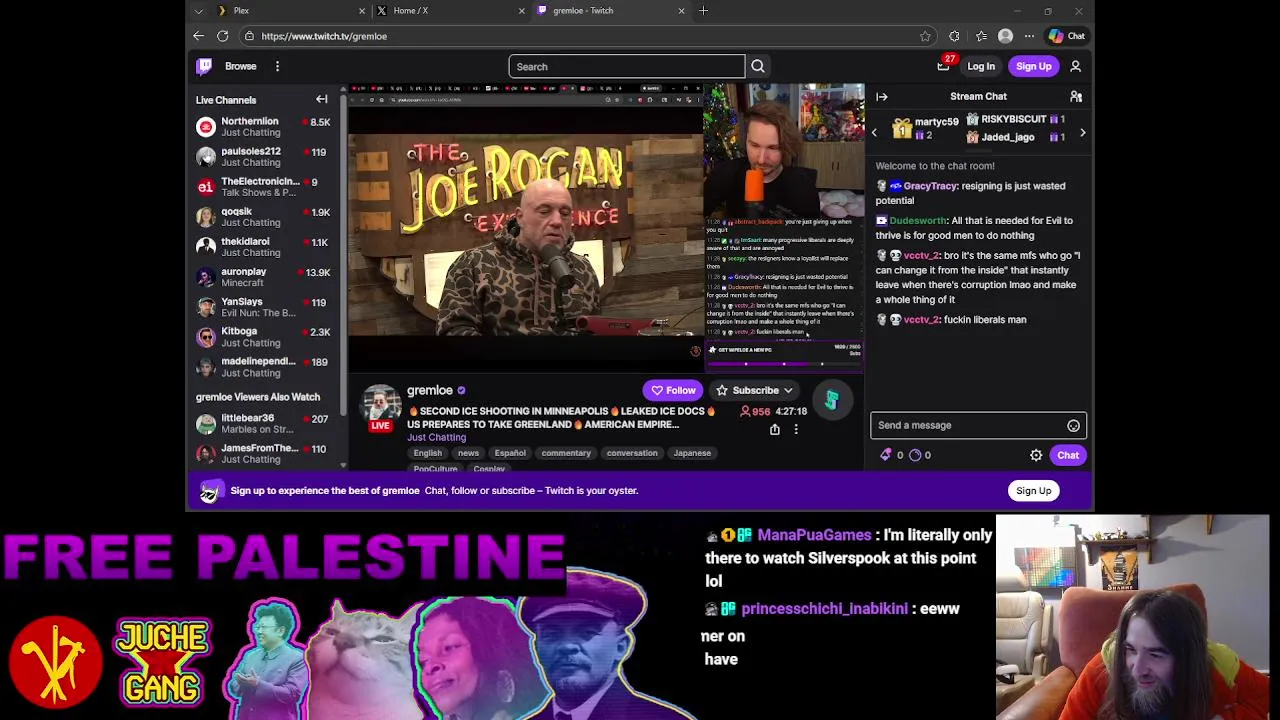Click the browser address bar URL
This screenshot has height=720, width=1280.
[x=324, y=36]
